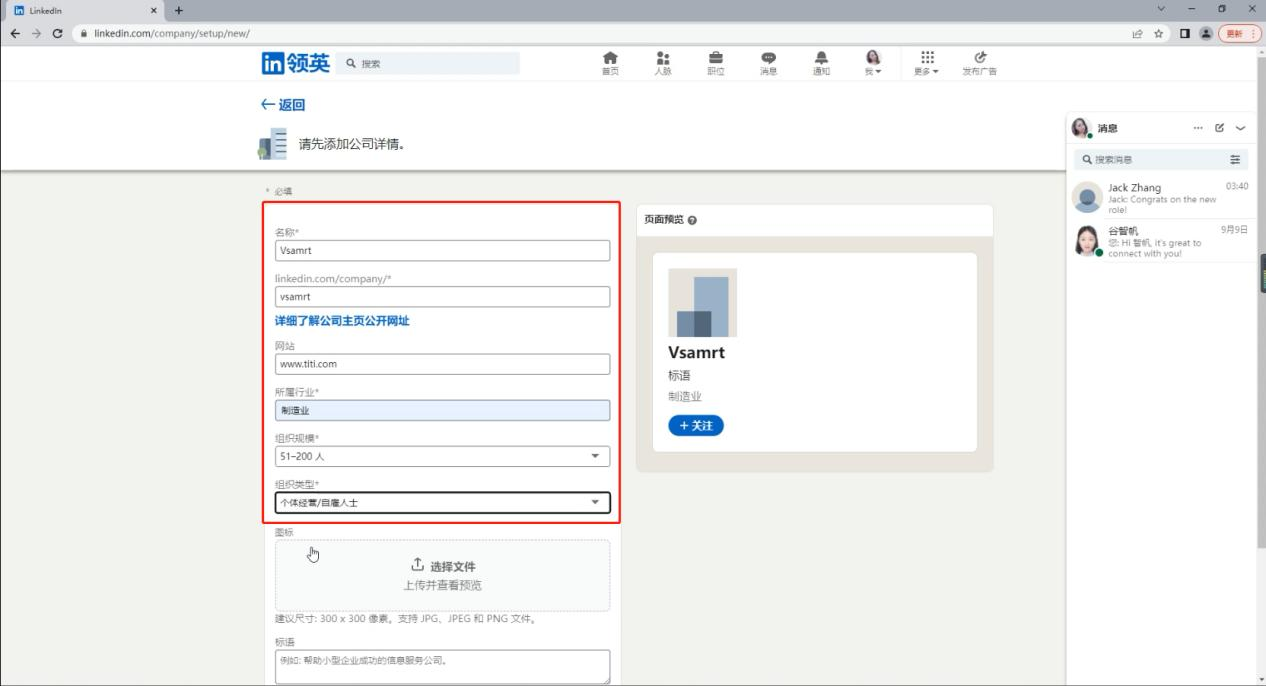Click the 返回 back link

pyautogui.click(x=282, y=105)
